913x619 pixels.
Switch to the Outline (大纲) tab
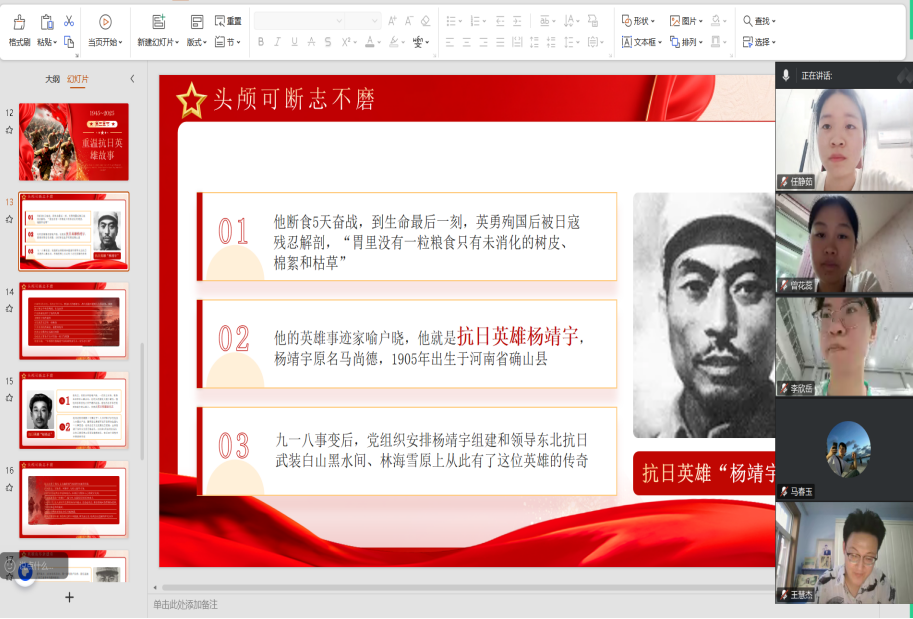pyautogui.click(x=52, y=79)
